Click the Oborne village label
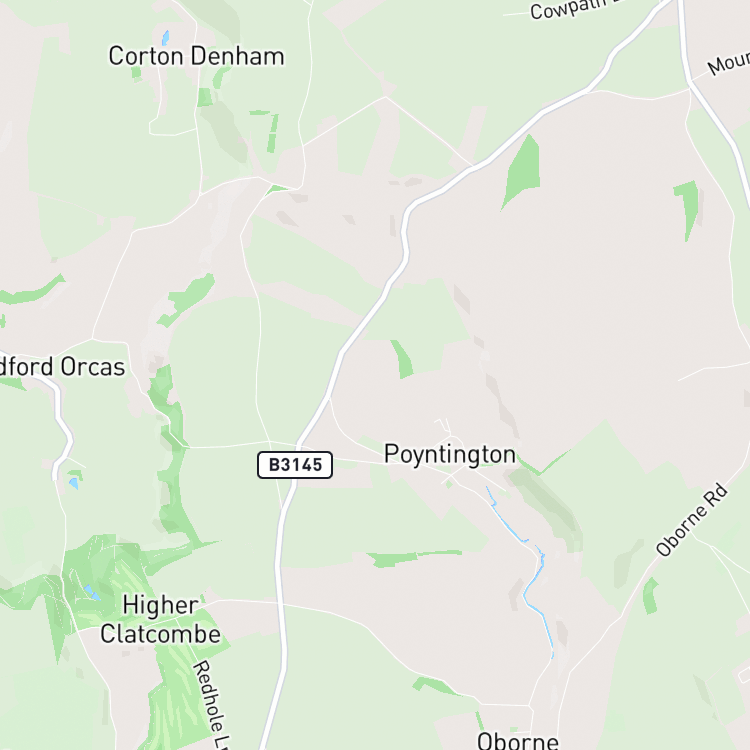The height and width of the screenshot is (750, 750). coord(518,741)
